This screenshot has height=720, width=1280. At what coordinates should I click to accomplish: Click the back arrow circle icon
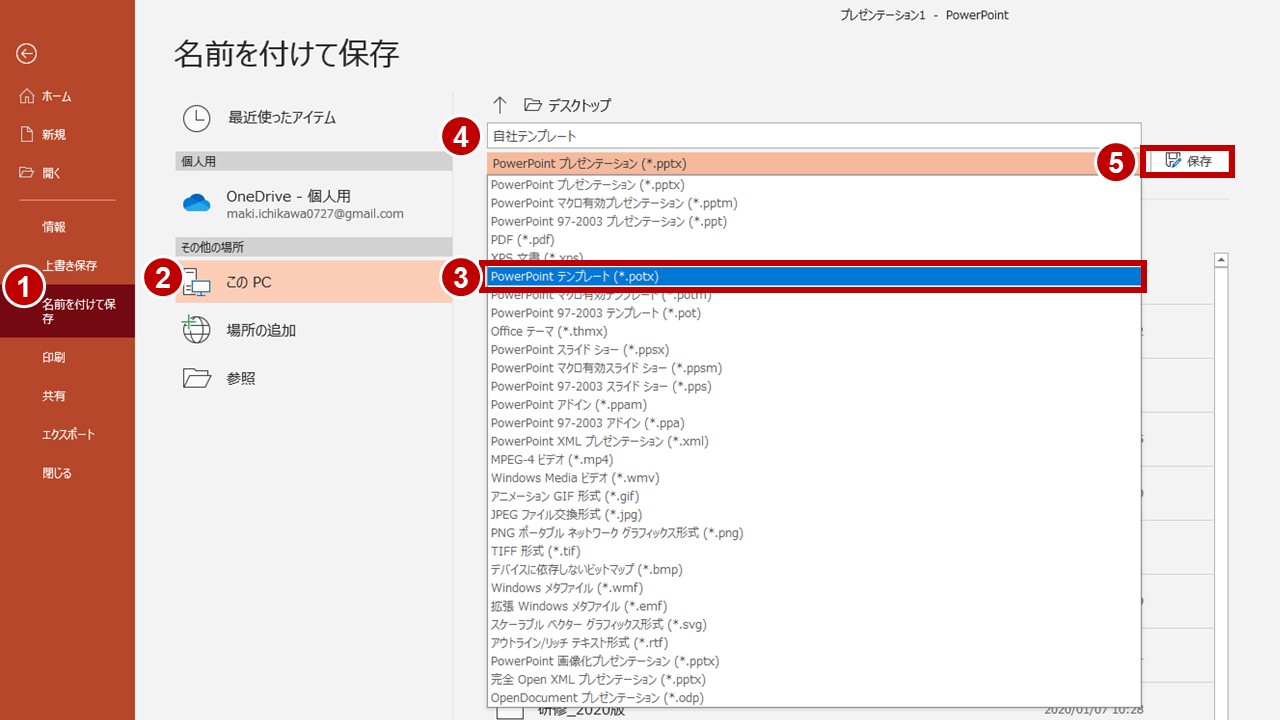click(x=27, y=54)
